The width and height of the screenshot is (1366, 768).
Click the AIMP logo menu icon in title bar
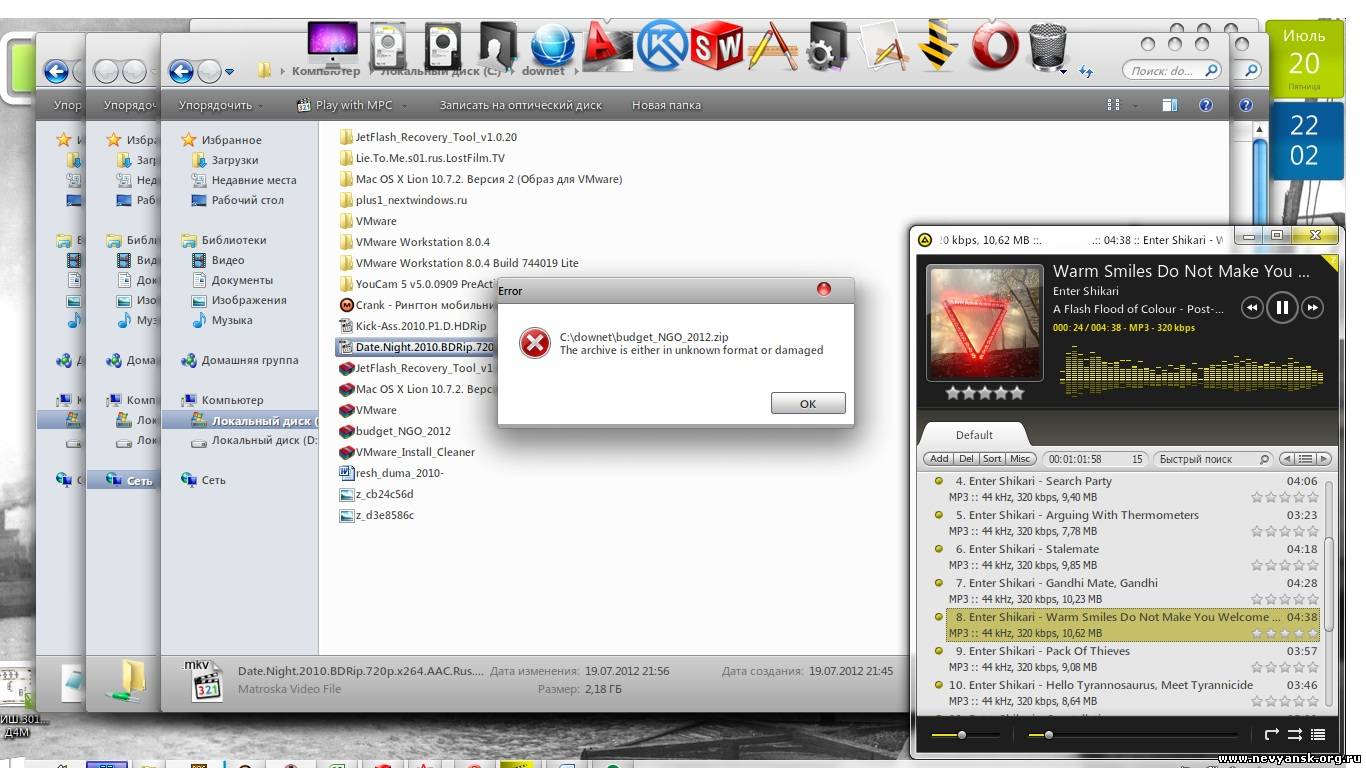(926, 240)
